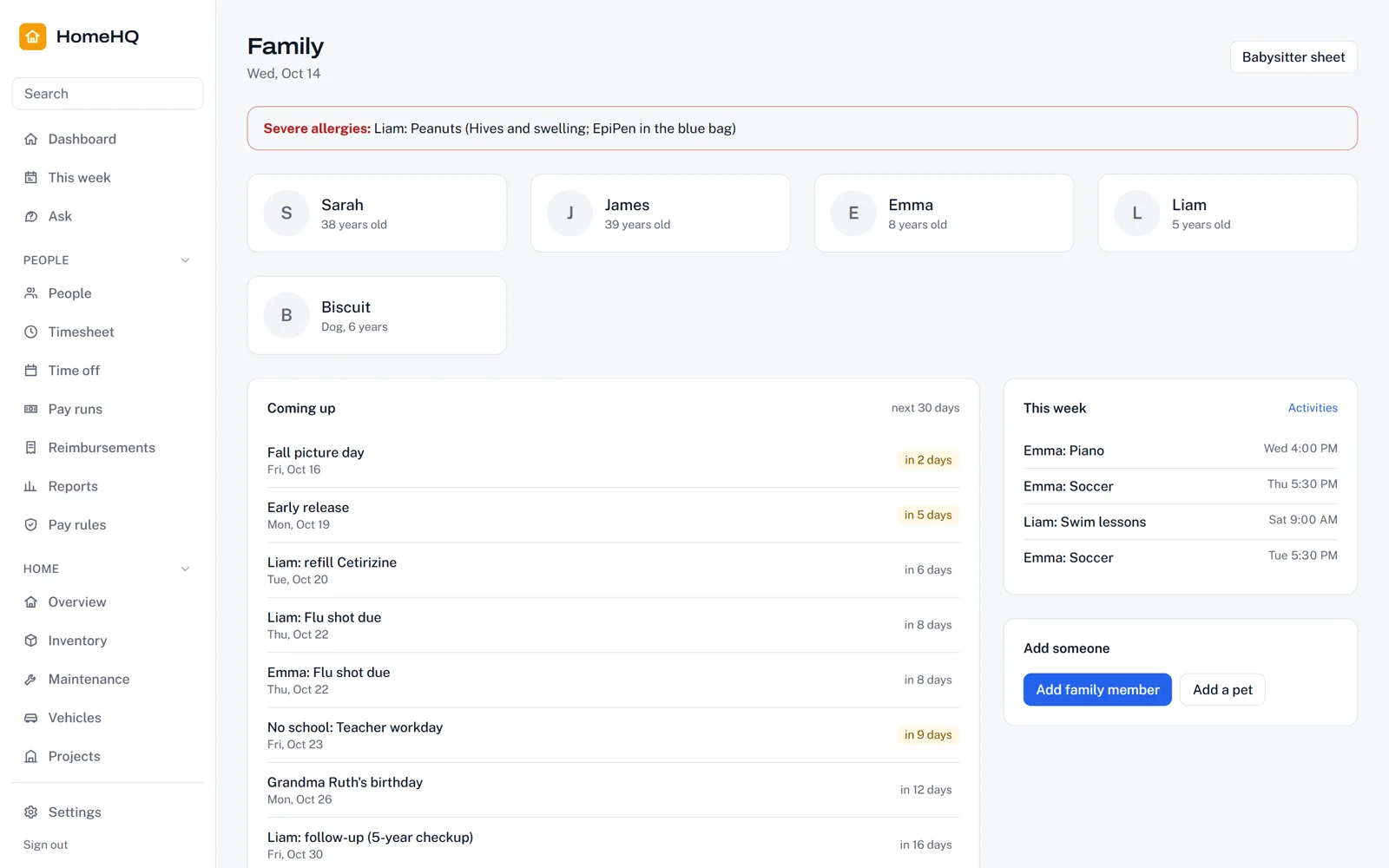Image resolution: width=1389 pixels, height=868 pixels.
Task: Click Emma: Soccer Thu 5:30 PM row
Action: [x=1181, y=486]
